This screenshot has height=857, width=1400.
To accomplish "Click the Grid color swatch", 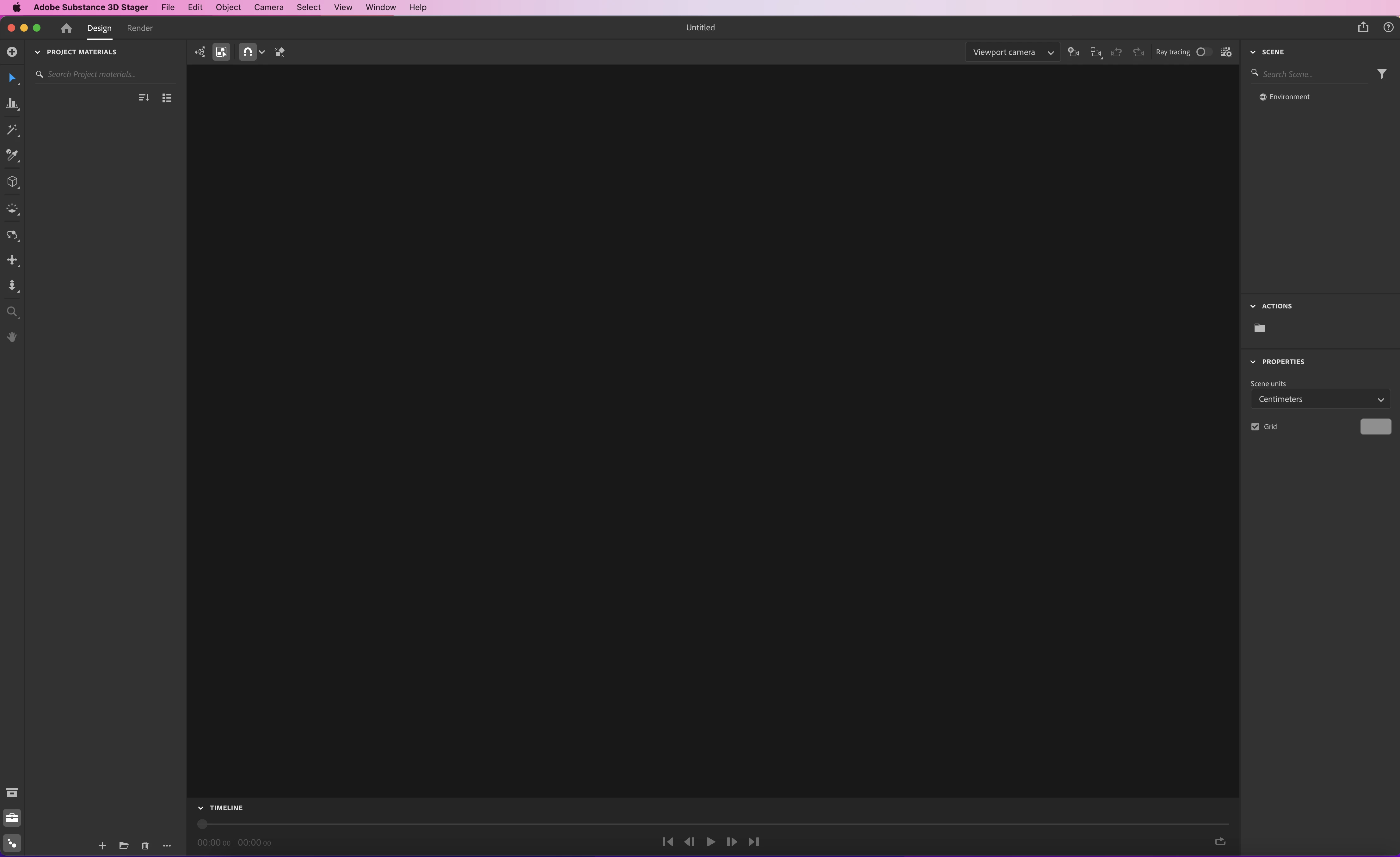I will tap(1375, 427).
